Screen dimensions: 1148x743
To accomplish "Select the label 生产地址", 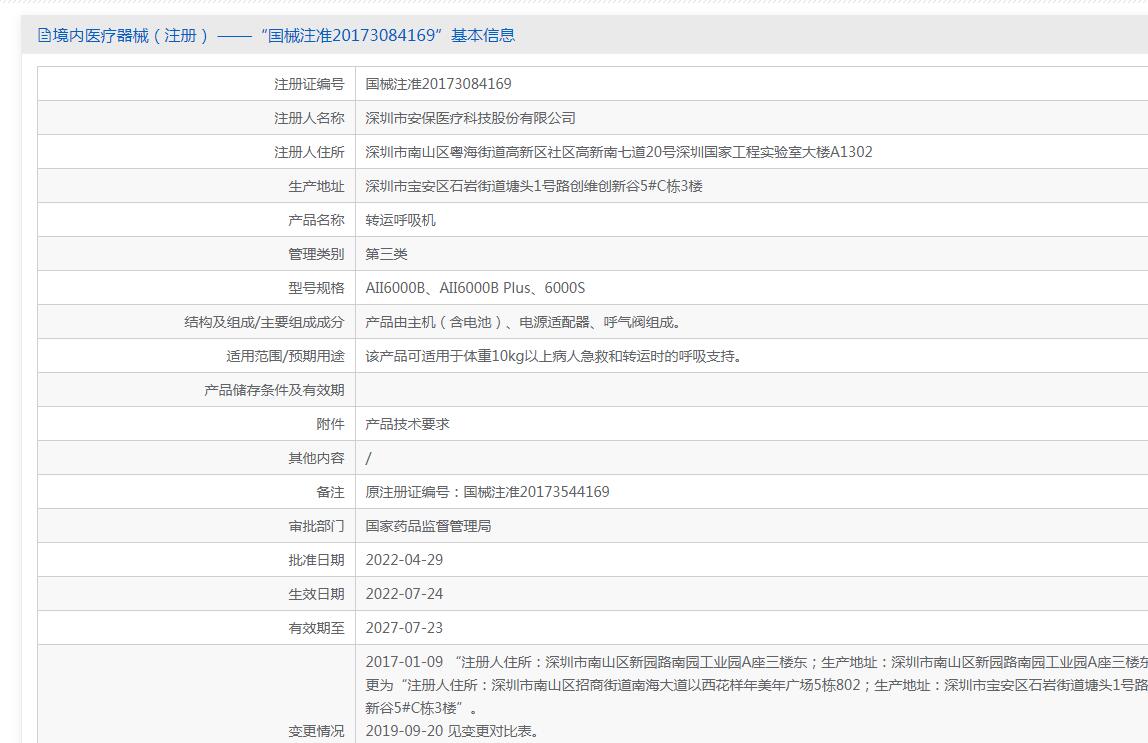I will 316,186.
